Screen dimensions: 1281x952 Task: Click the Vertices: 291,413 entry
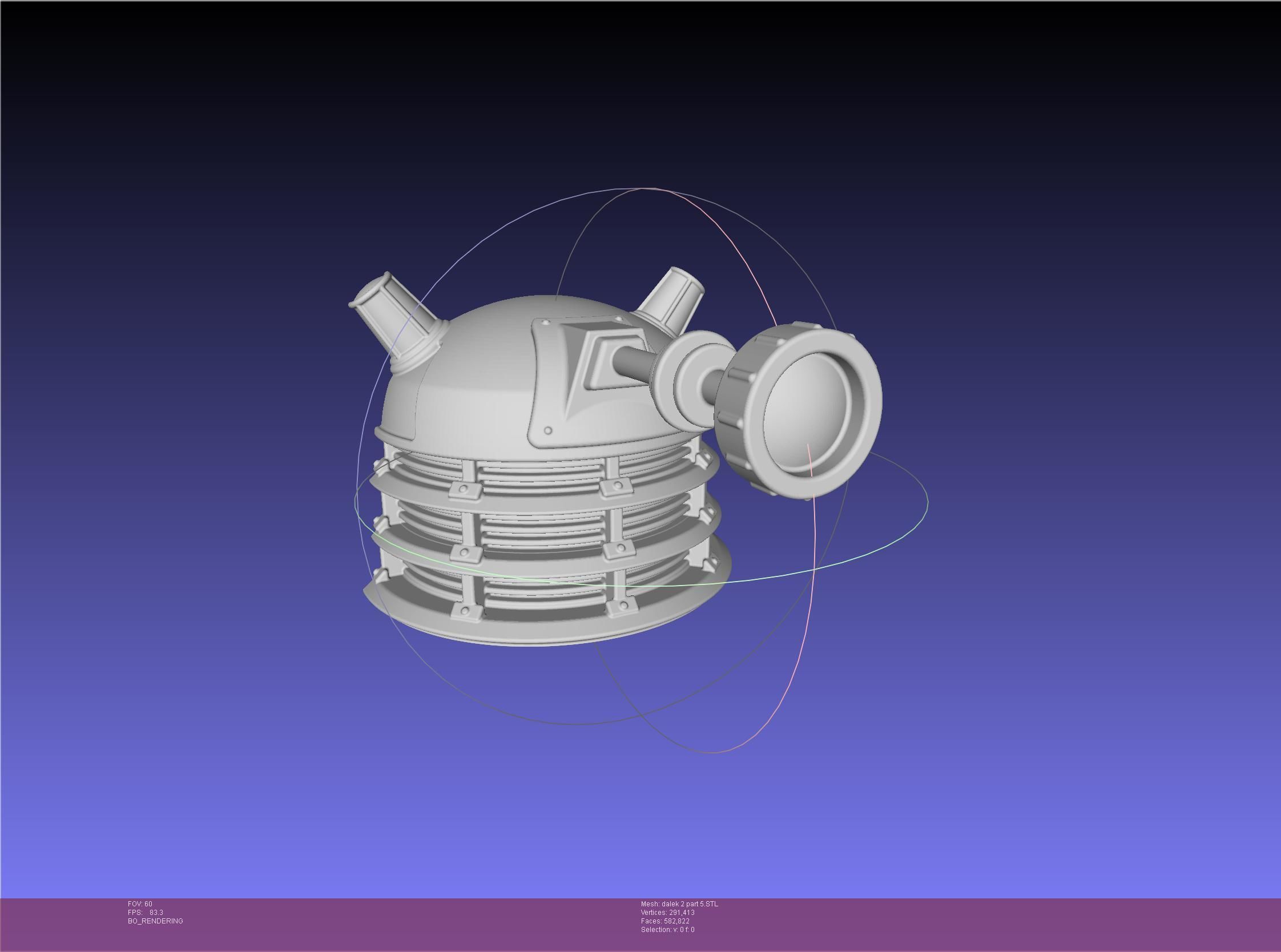pos(667,912)
